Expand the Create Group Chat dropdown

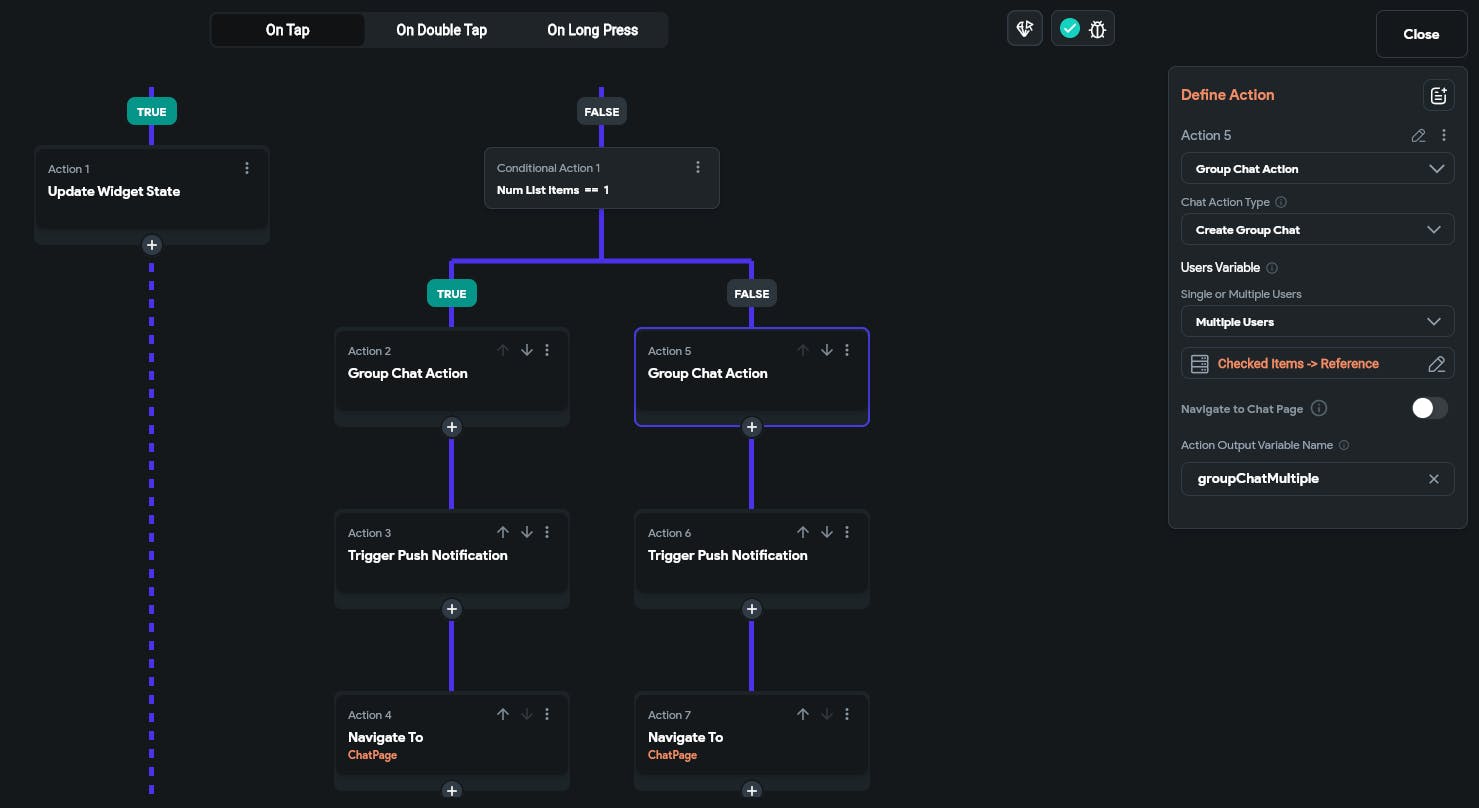coord(1317,230)
